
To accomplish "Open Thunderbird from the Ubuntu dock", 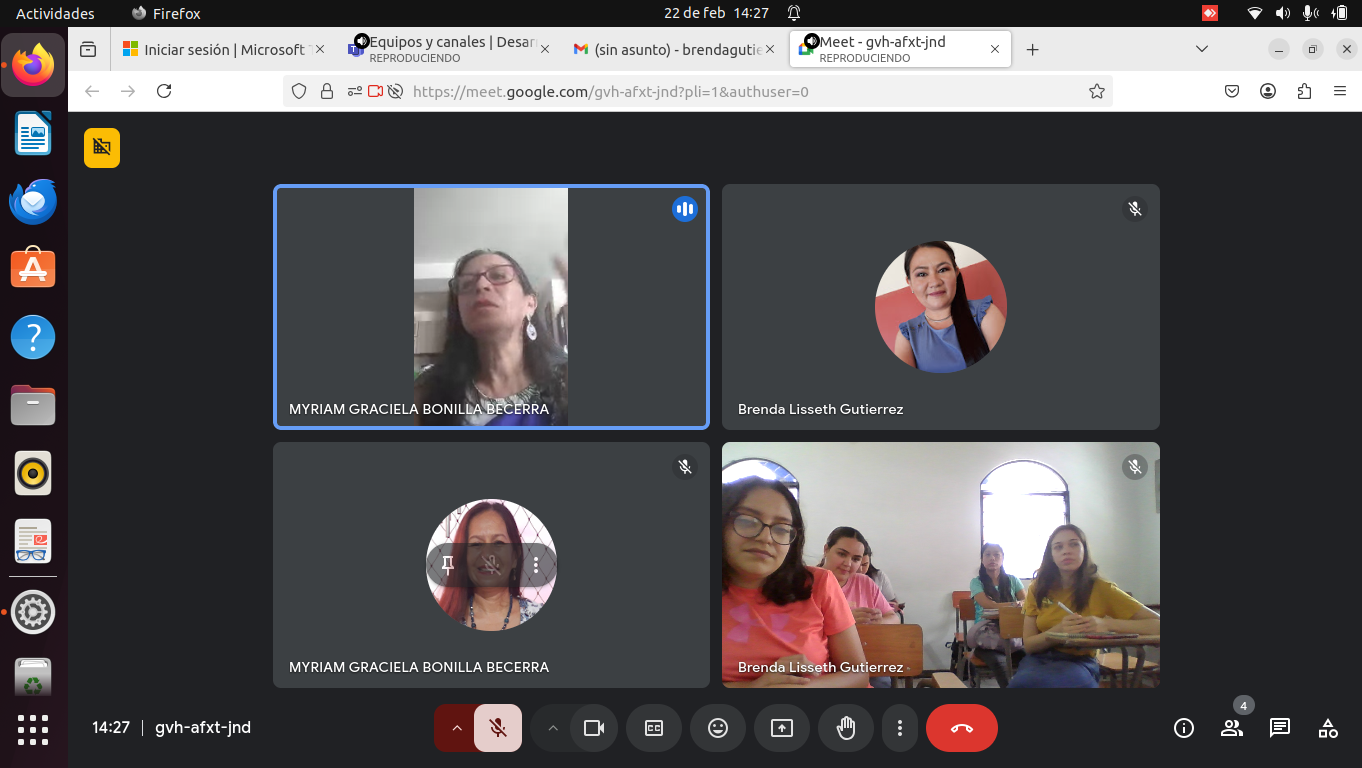I will tap(33, 201).
